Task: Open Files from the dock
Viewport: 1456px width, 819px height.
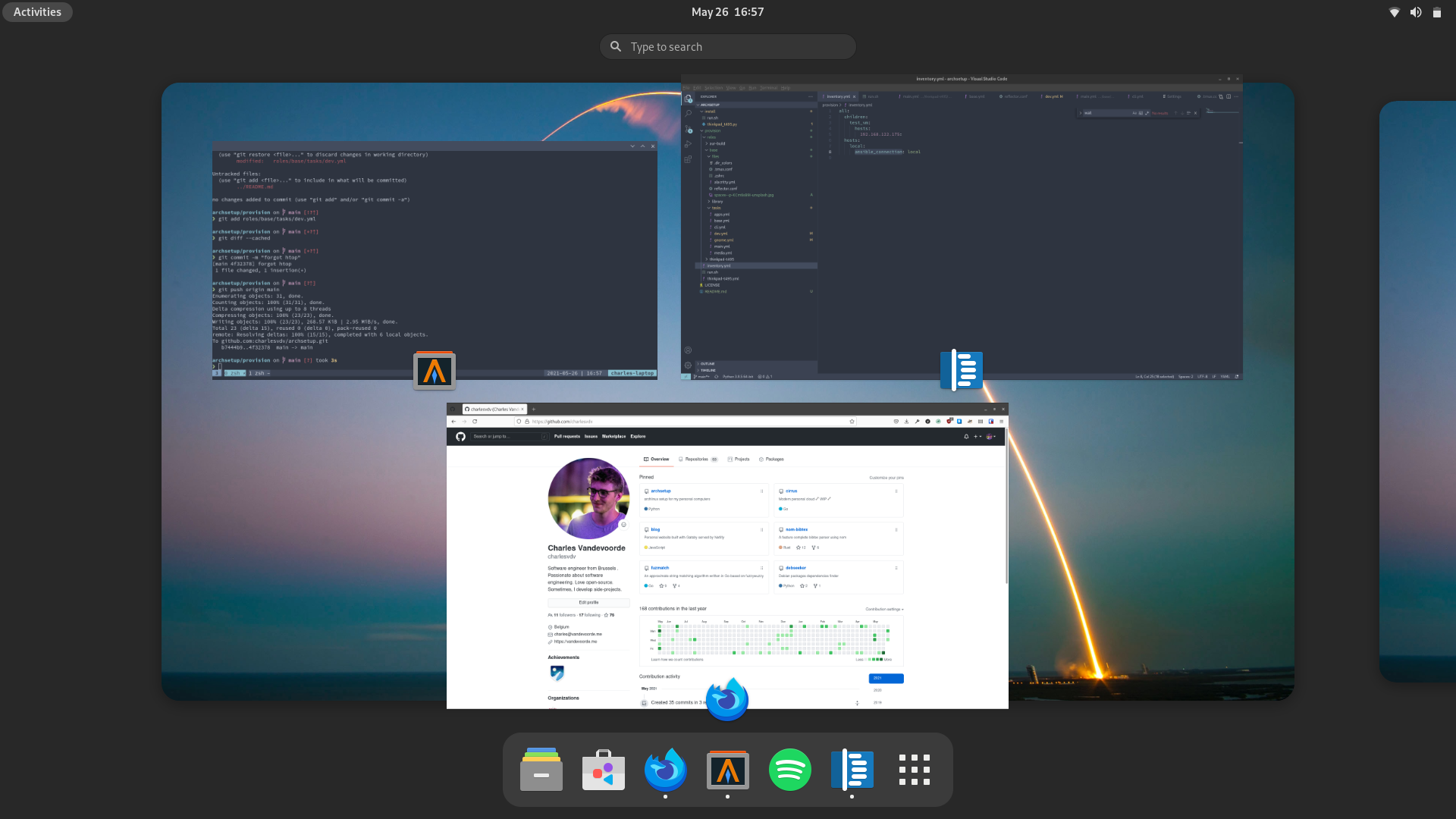Action: click(x=541, y=770)
